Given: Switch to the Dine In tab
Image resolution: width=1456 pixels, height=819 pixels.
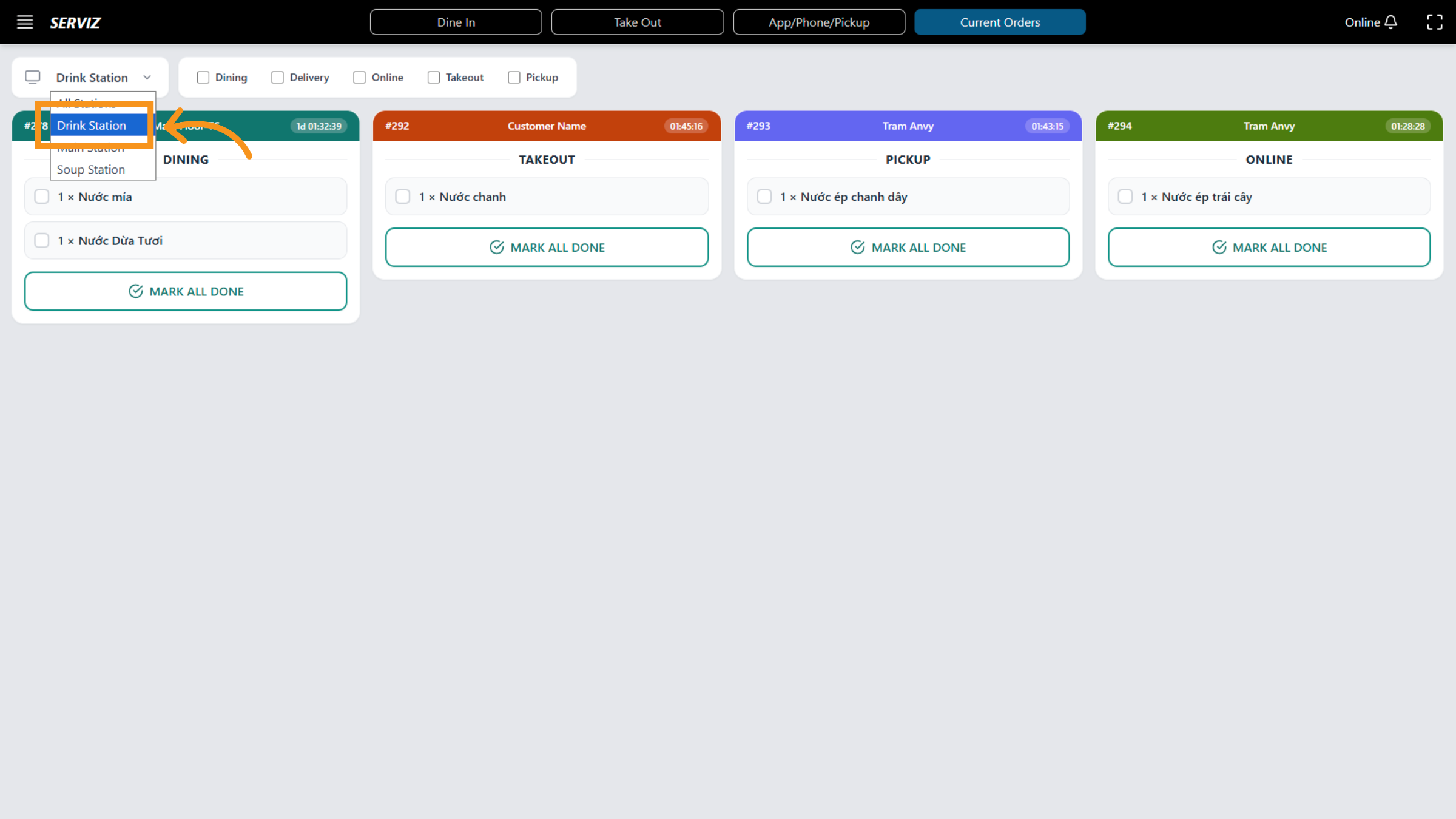Looking at the screenshot, I should (456, 22).
